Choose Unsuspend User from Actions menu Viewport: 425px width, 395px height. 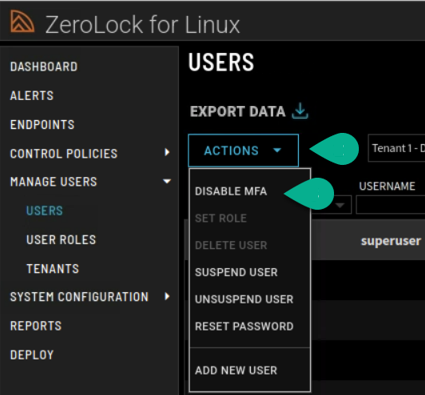coord(244,299)
